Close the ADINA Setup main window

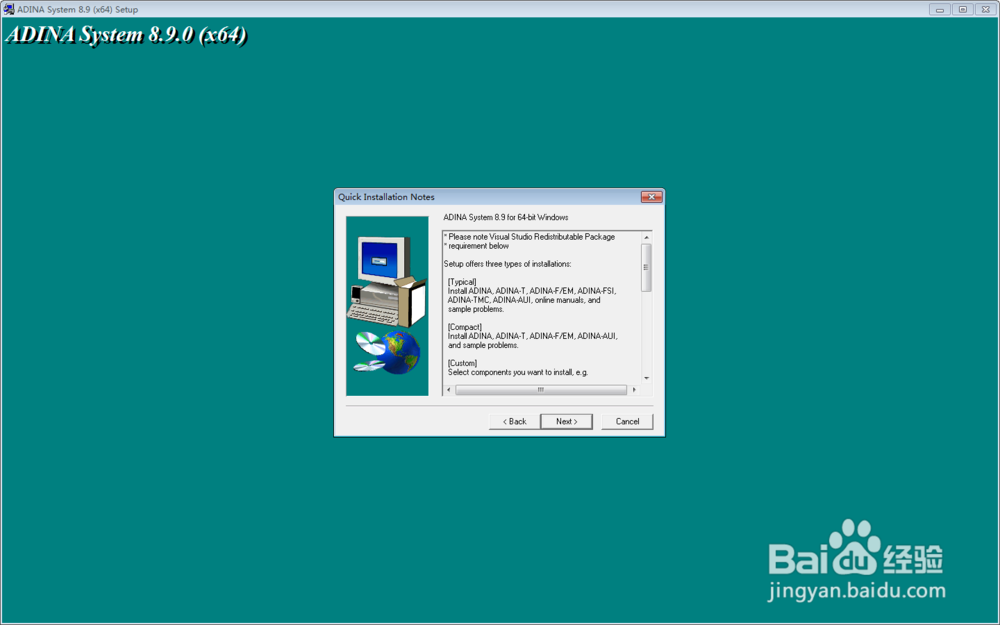pos(986,10)
